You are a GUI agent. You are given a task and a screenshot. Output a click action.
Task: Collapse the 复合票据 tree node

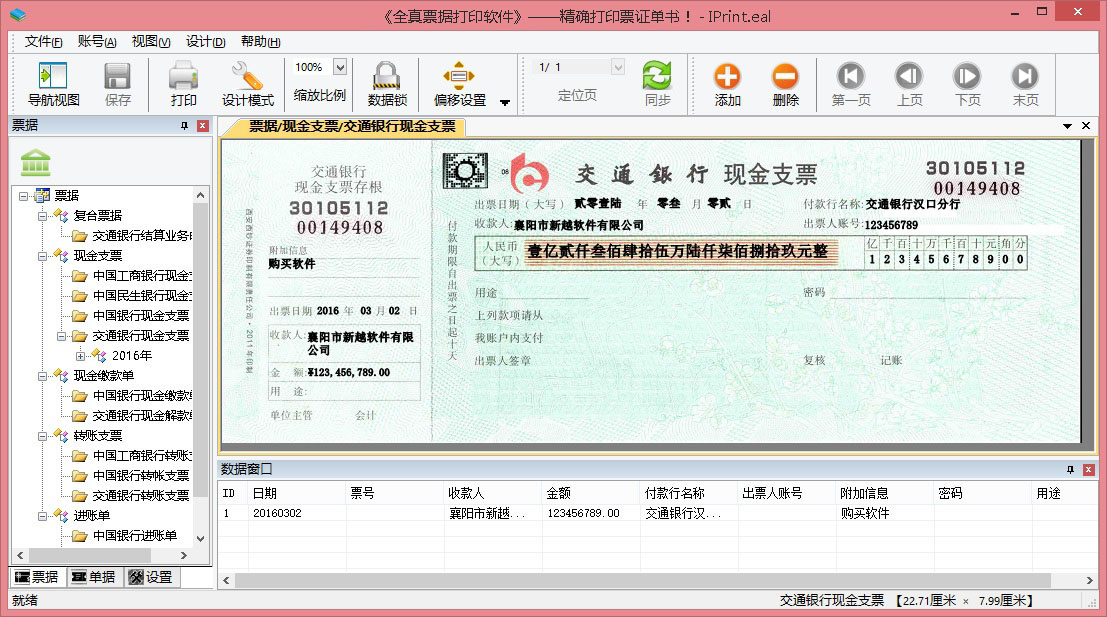pyautogui.click(x=42, y=215)
